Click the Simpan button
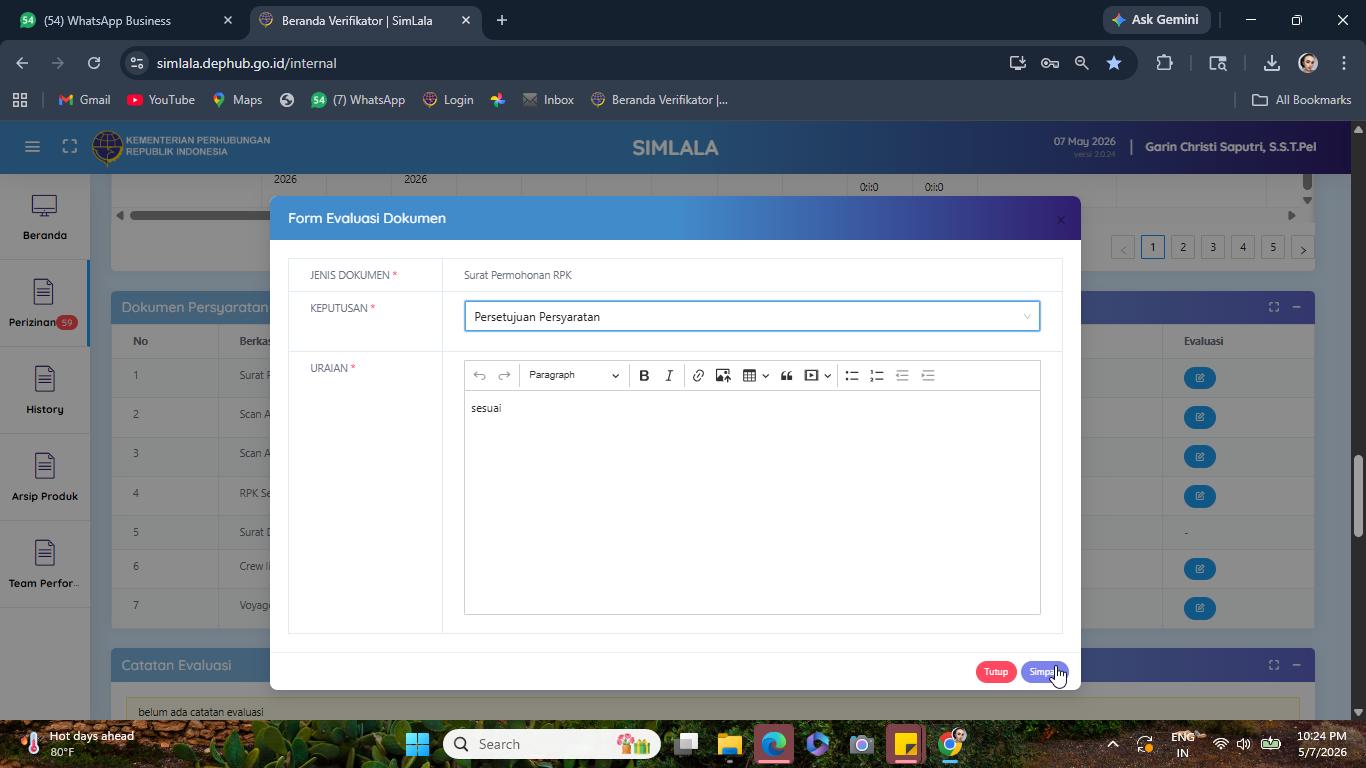1366x768 pixels. (x=1044, y=672)
